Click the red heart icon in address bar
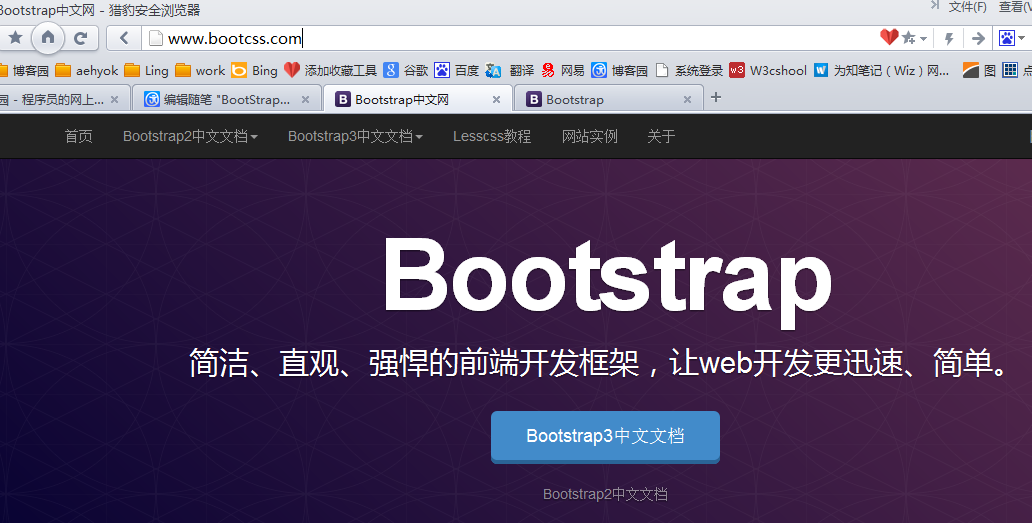 pos(889,37)
